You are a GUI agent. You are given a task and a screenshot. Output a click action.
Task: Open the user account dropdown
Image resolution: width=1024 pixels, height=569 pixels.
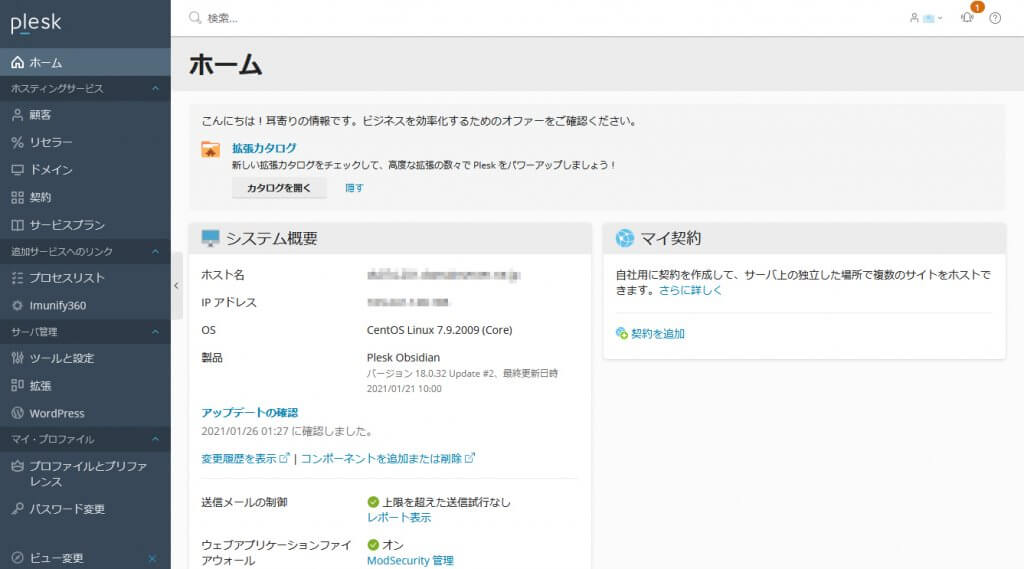tap(926, 18)
